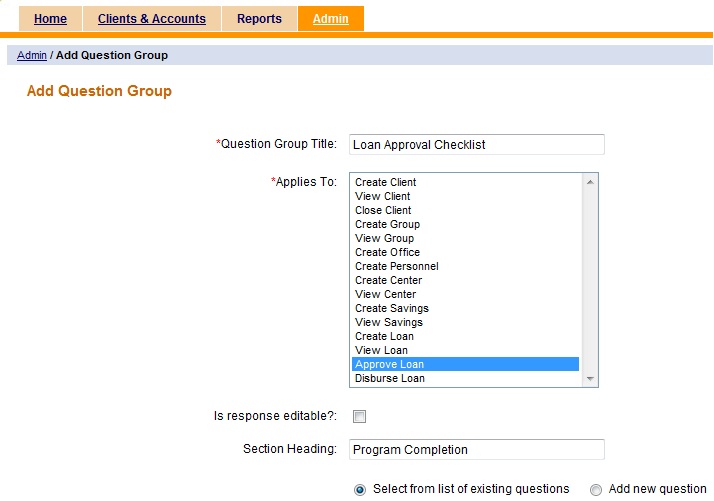Viewport: 714px width, 501px height.
Task: Select the Add new question radio
Action: click(x=596, y=489)
